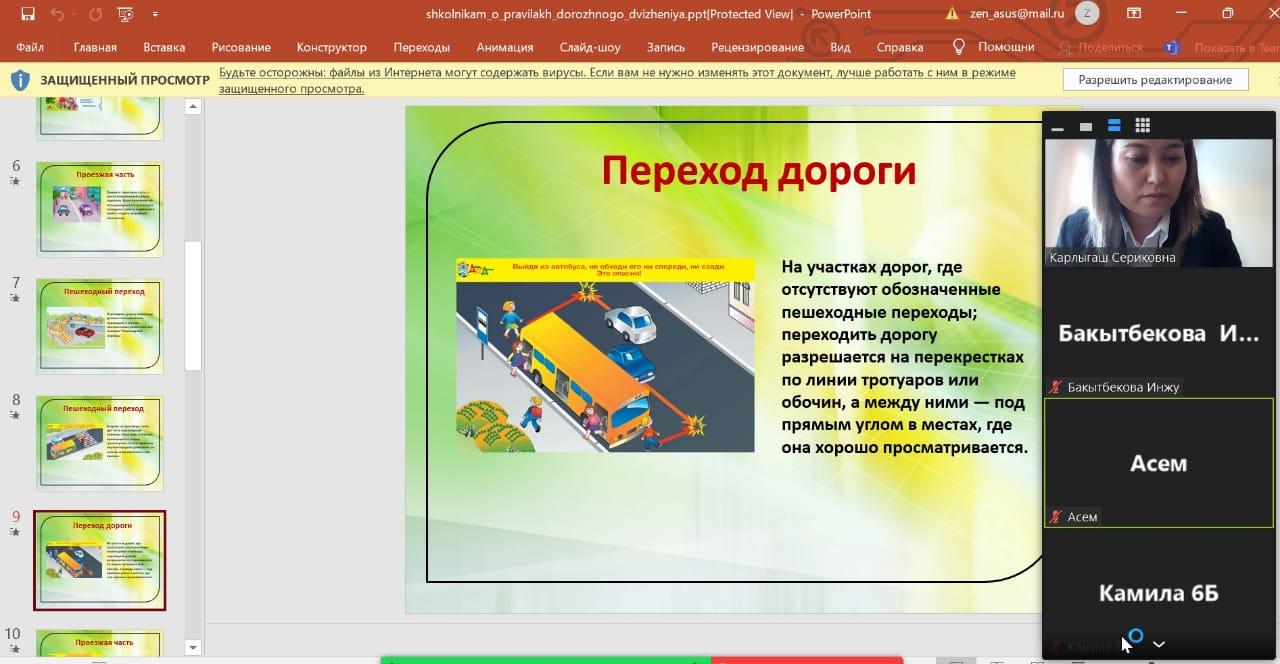Select slide 9 thumbnail Переход дороги
The height and width of the screenshot is (664, 1280).
click(x=100, y=561)
